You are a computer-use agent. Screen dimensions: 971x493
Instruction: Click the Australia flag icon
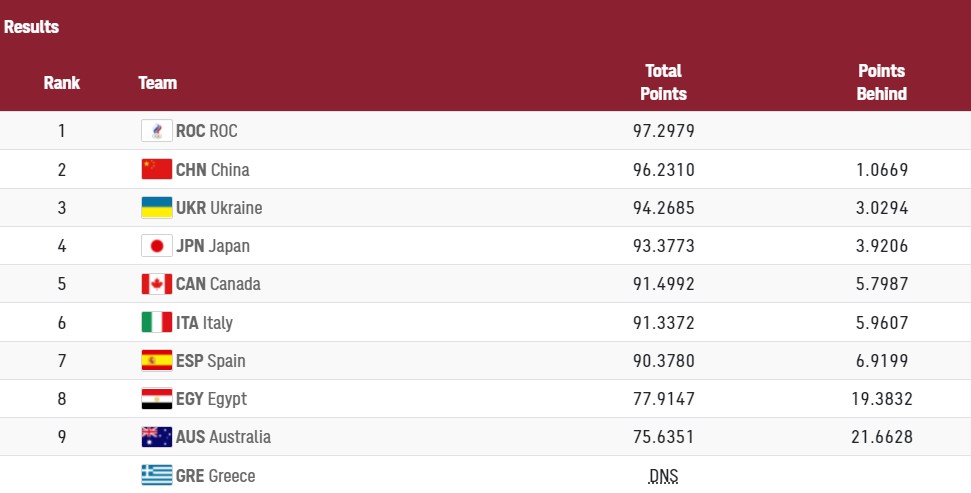[x=157, y=437]
